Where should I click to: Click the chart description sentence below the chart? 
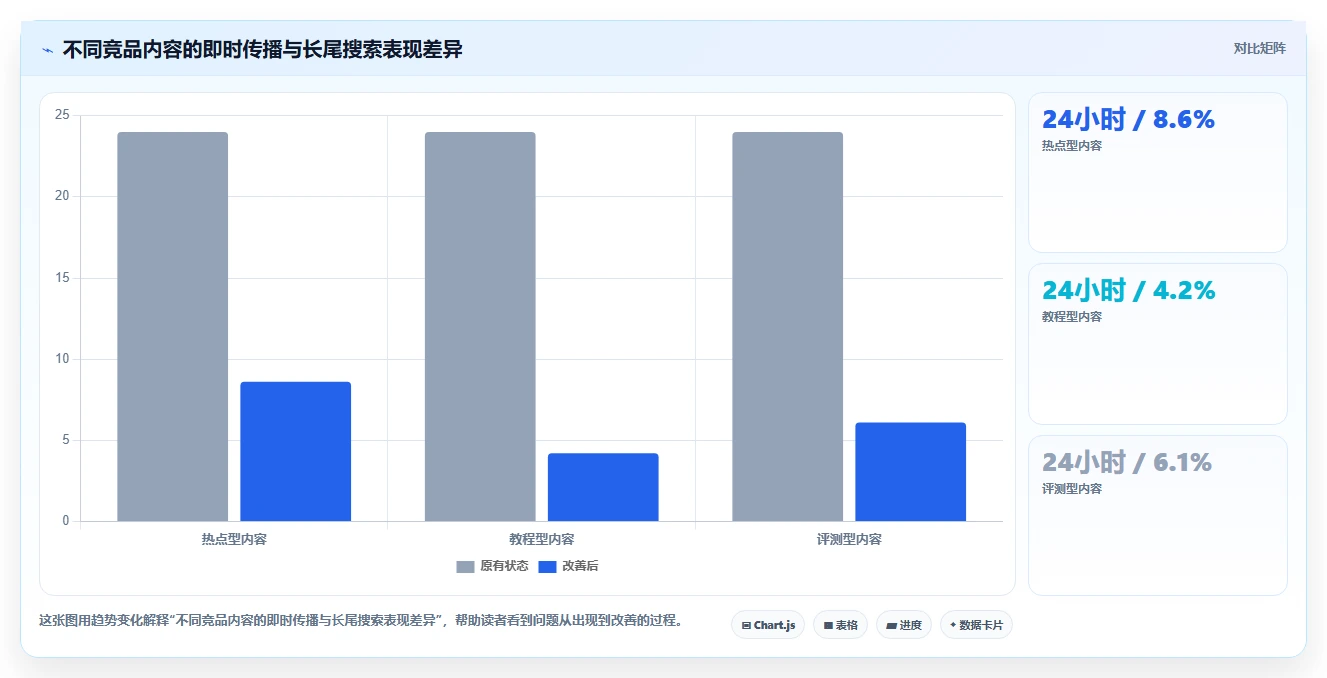[x=364, y=620]
